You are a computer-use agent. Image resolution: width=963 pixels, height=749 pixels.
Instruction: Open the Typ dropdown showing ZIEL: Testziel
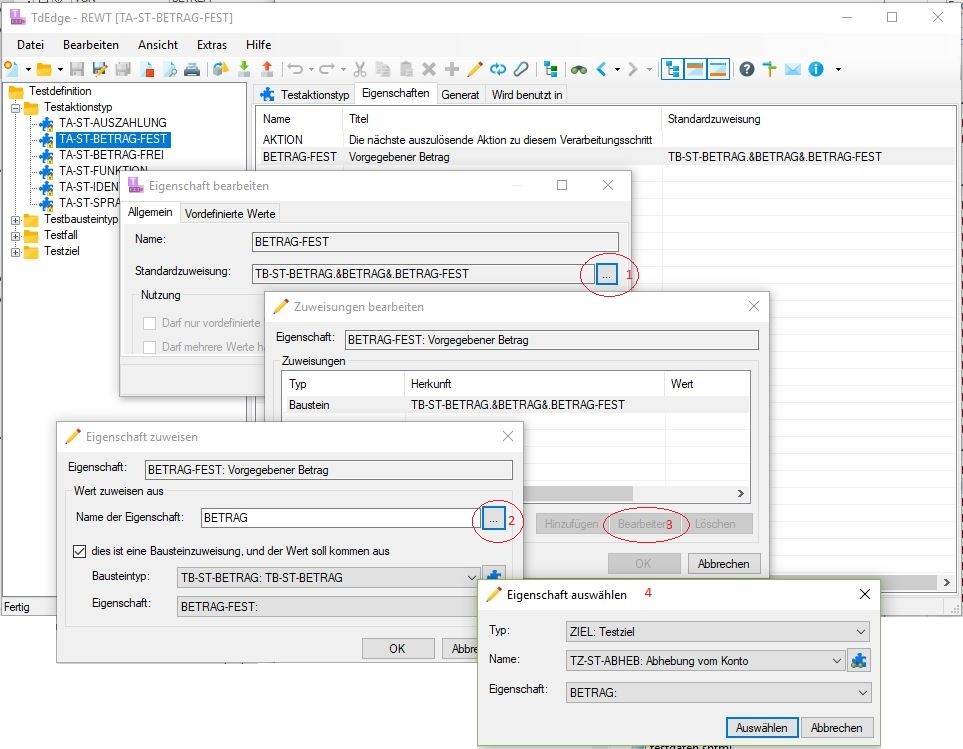coord(717,631)
